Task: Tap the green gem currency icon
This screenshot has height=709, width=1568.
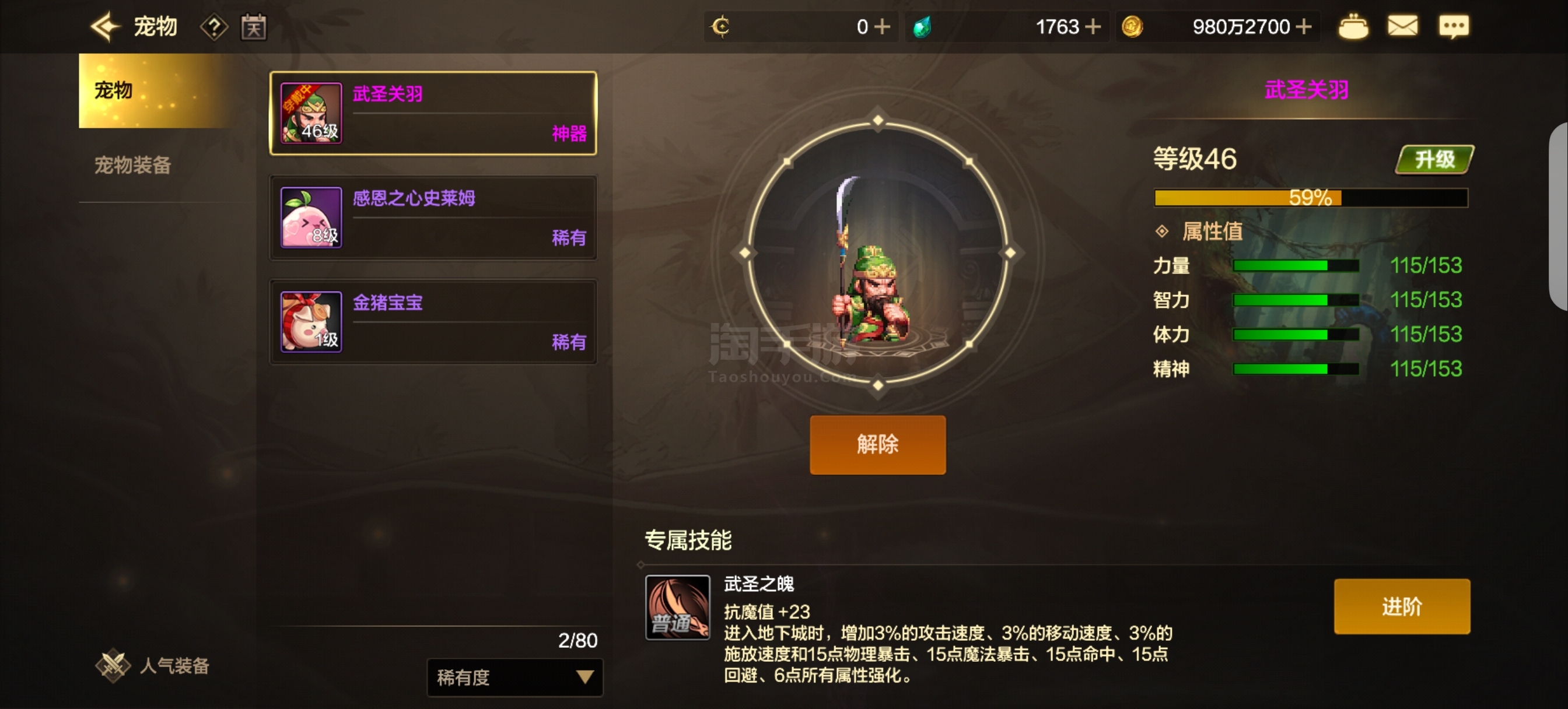Action: coord(922,27)
